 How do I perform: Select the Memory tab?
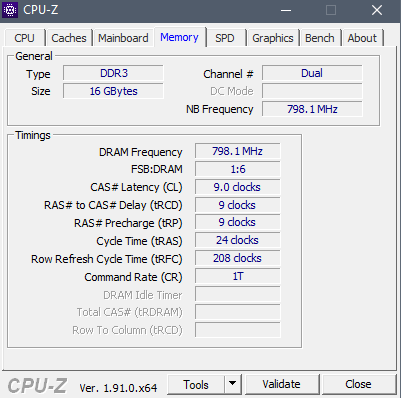pyautogui.click(x=179, y=37)
